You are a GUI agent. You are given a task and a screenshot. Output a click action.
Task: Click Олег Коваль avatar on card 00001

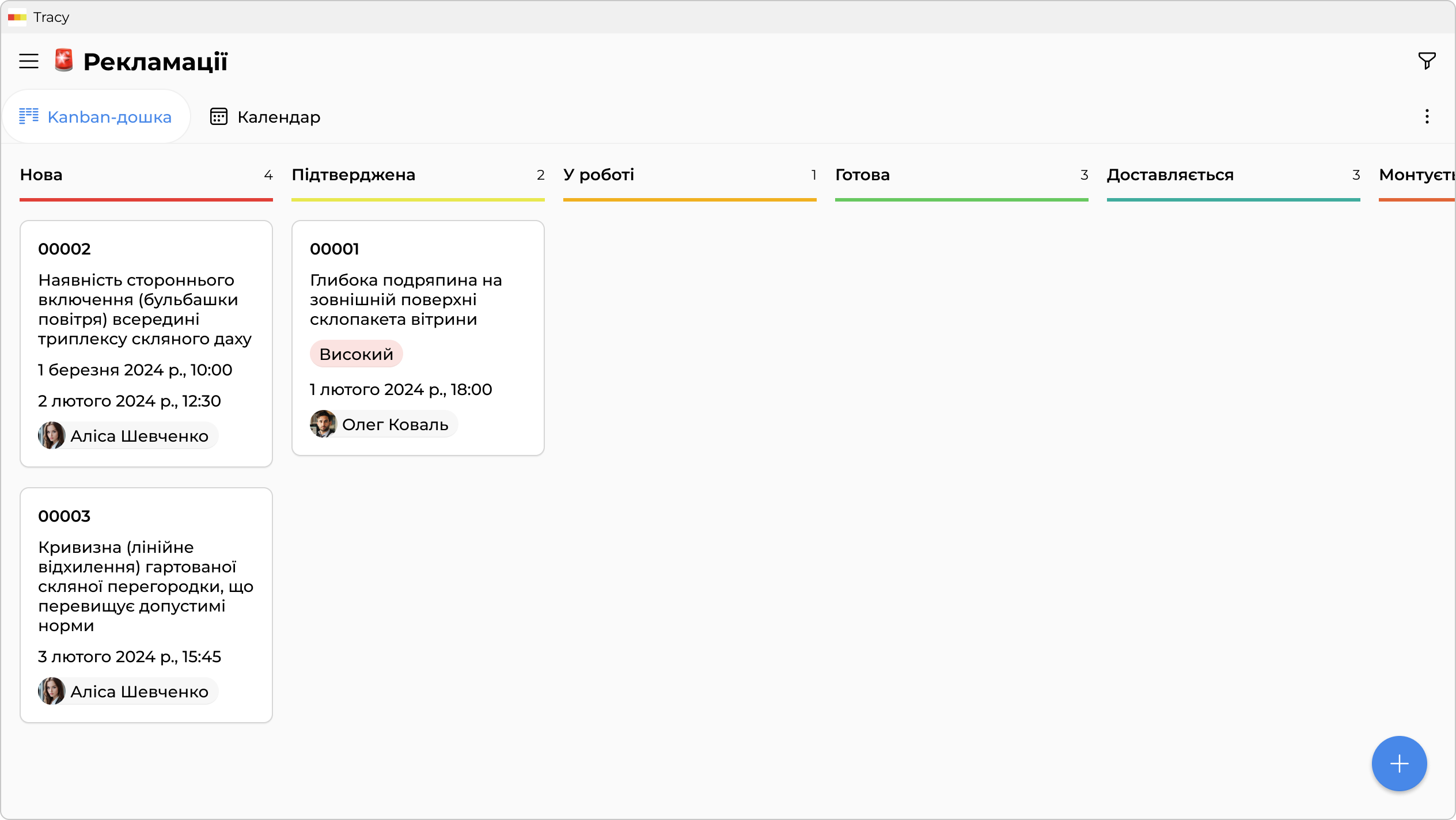(x=324, y=424)
